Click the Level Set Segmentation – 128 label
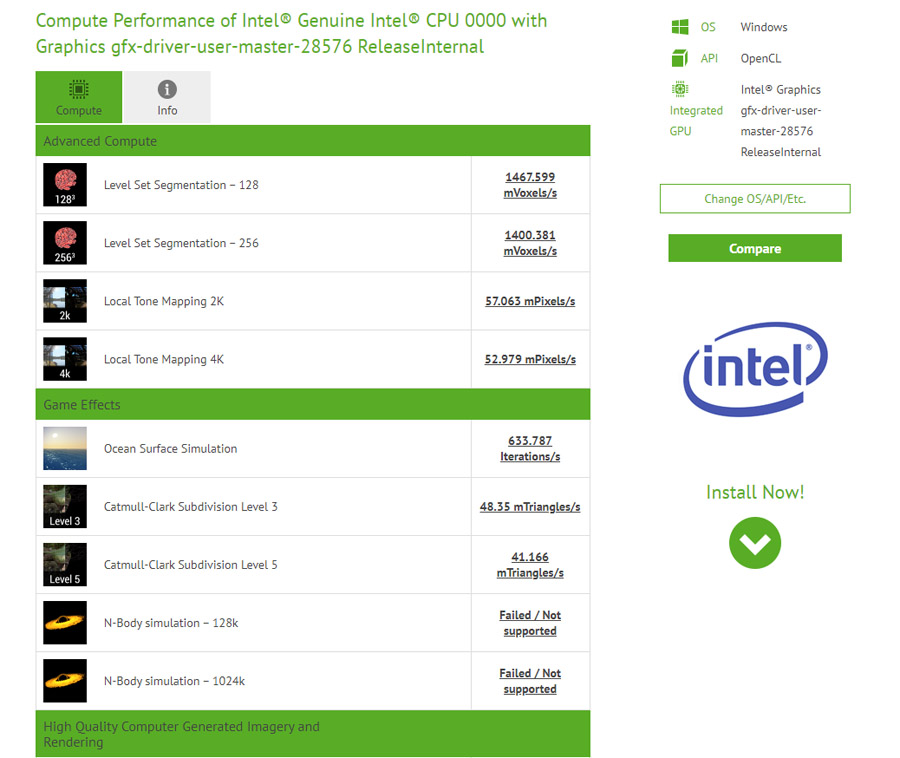The height and width of the screenshot is (758, 900). (x=181, y=185)
